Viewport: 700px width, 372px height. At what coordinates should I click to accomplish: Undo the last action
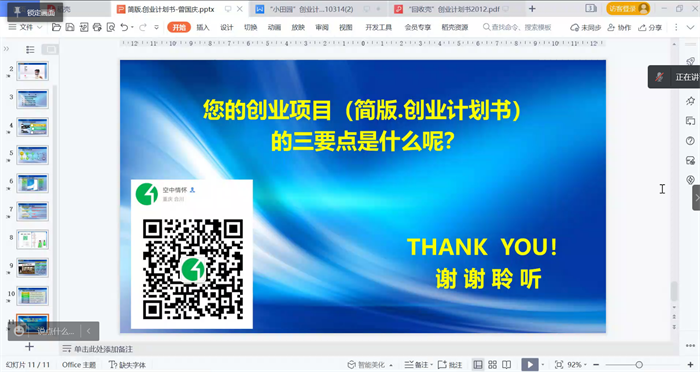tap(124, 28)
